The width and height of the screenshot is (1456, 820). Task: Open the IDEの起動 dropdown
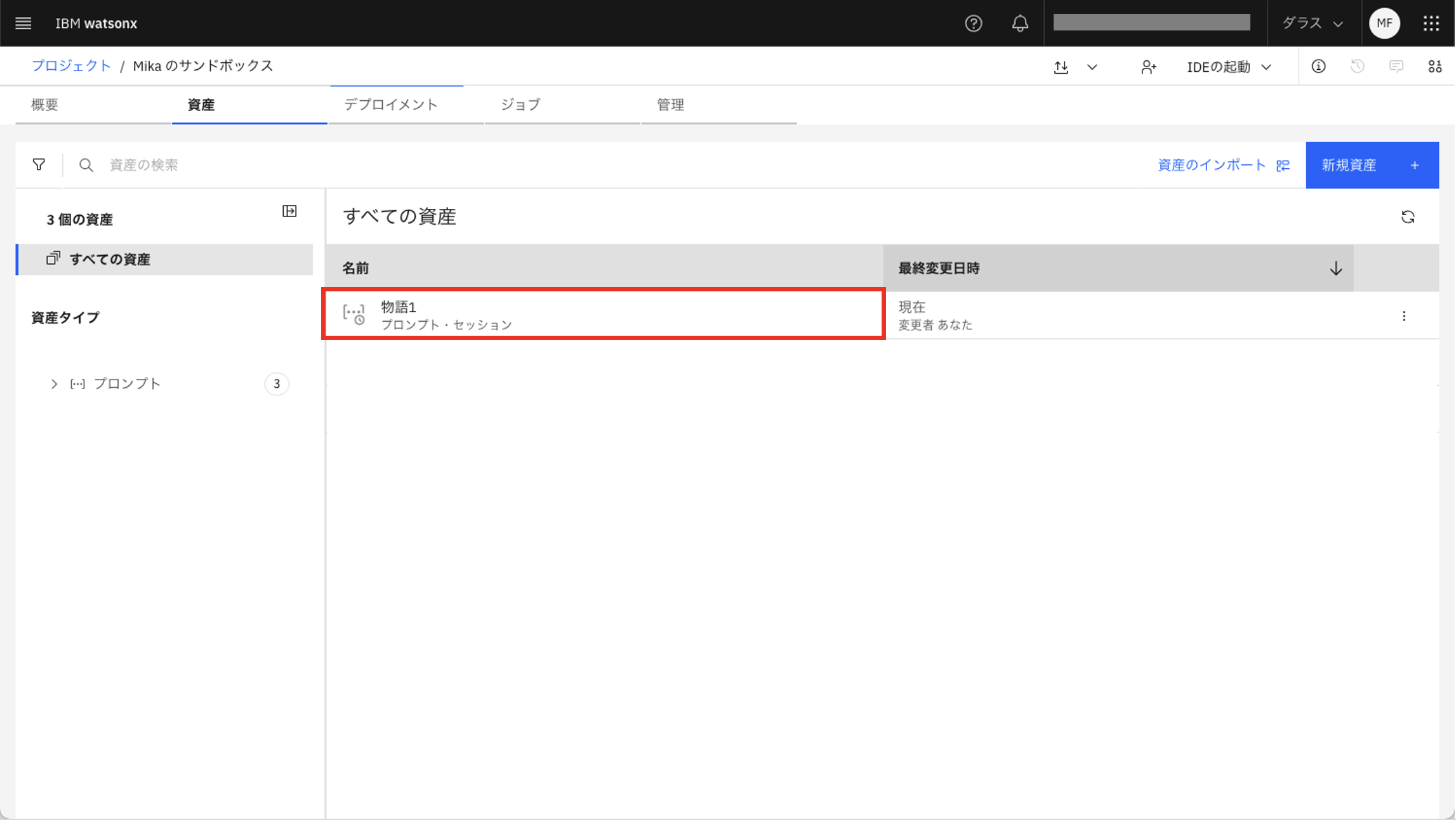click(x=1229, y=67)
